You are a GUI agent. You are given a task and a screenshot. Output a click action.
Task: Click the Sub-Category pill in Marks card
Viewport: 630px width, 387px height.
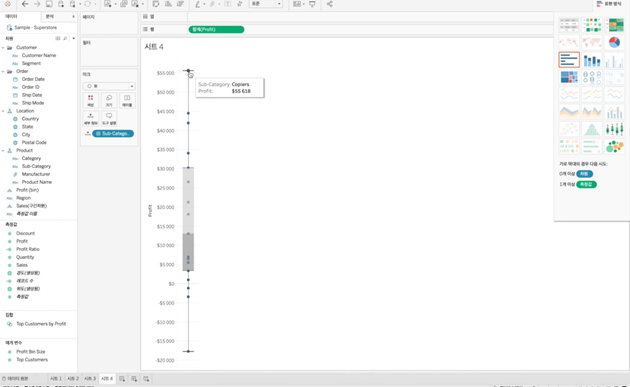point(113,133)
